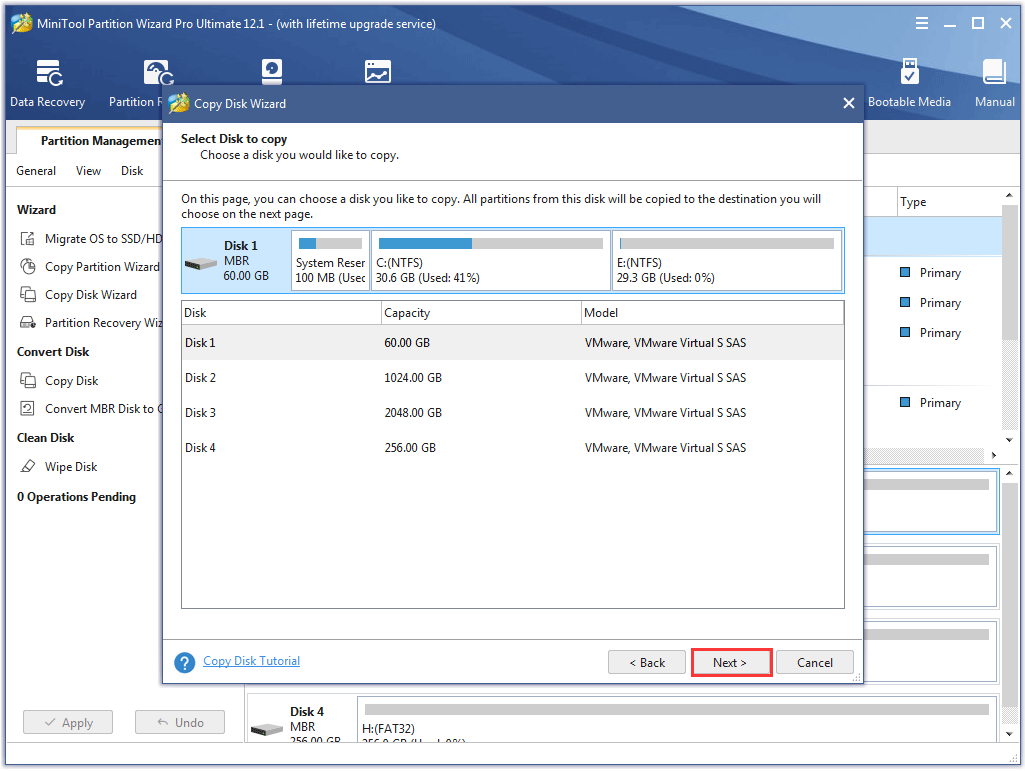
Task: Switch to the Partition Management tab
Action: click(x=91, y=141)
